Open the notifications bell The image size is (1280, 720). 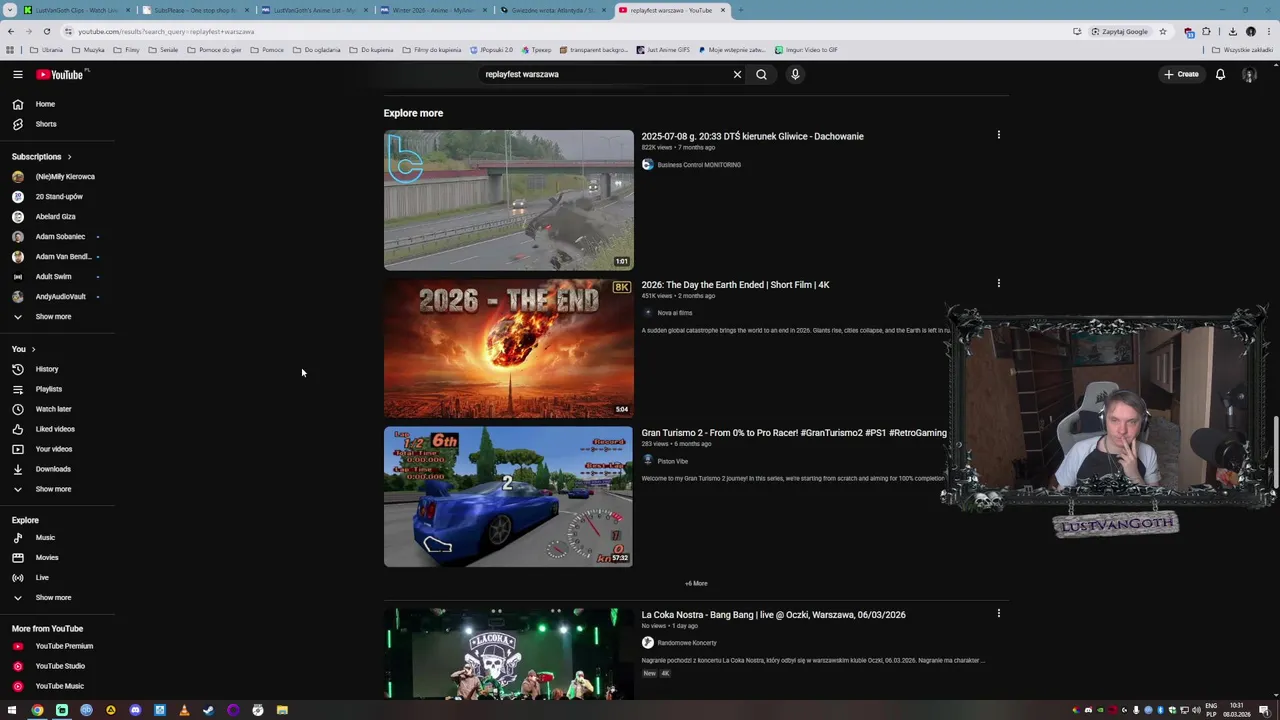tap(1220, 74)
